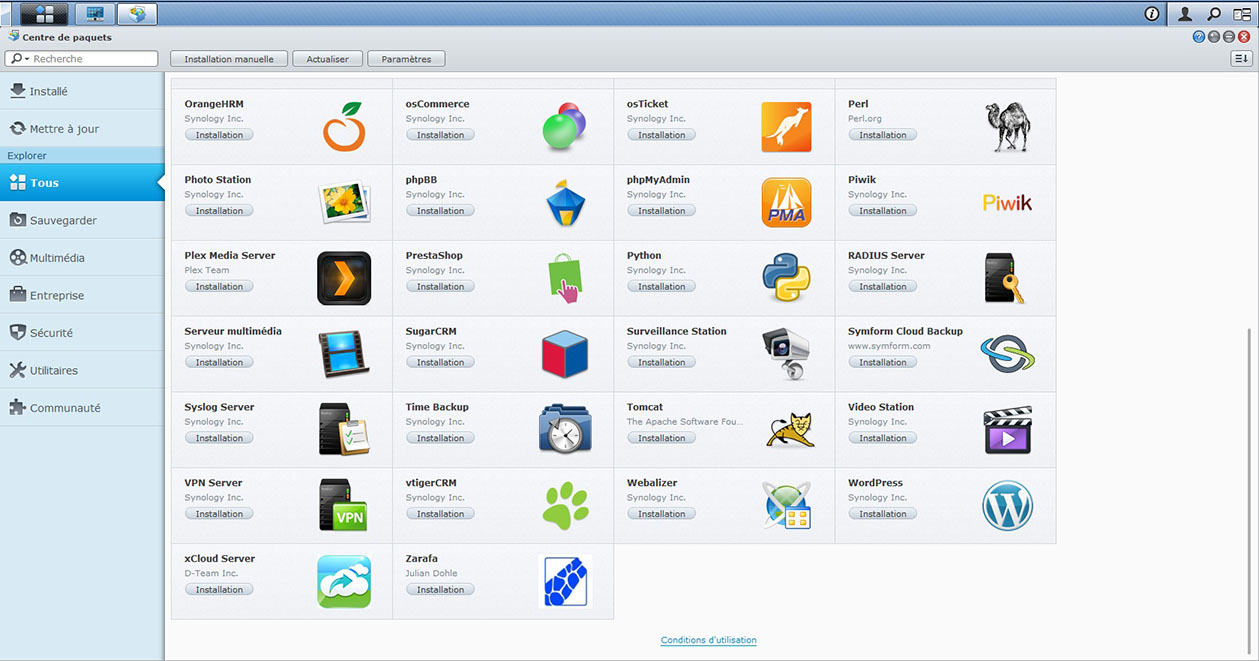Click the Surveillance Station package title
This screenshot has width=1259, height=661.
[x=677, y=331]
